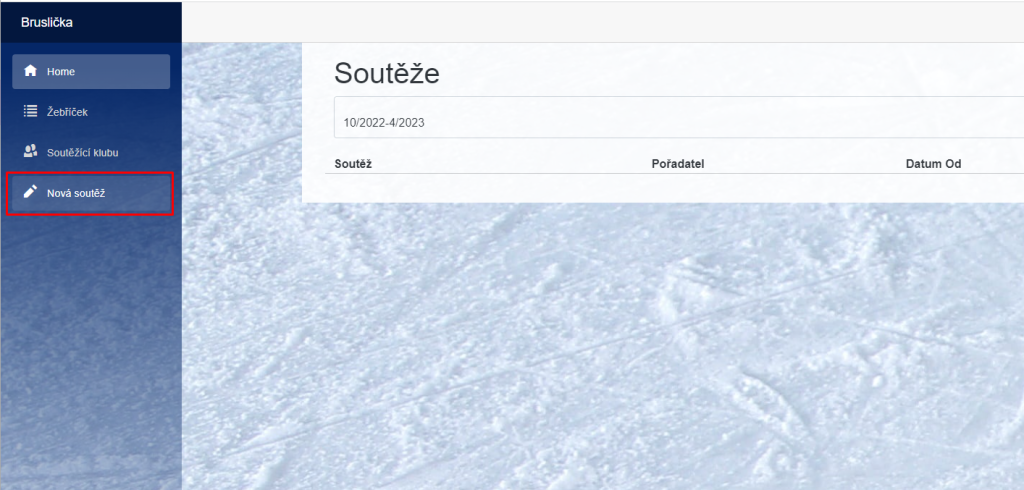This screenshot has width=1024, height=490.
Task: Click the Nová soutěž pencil icon
Action: click(x=30, y=192)
